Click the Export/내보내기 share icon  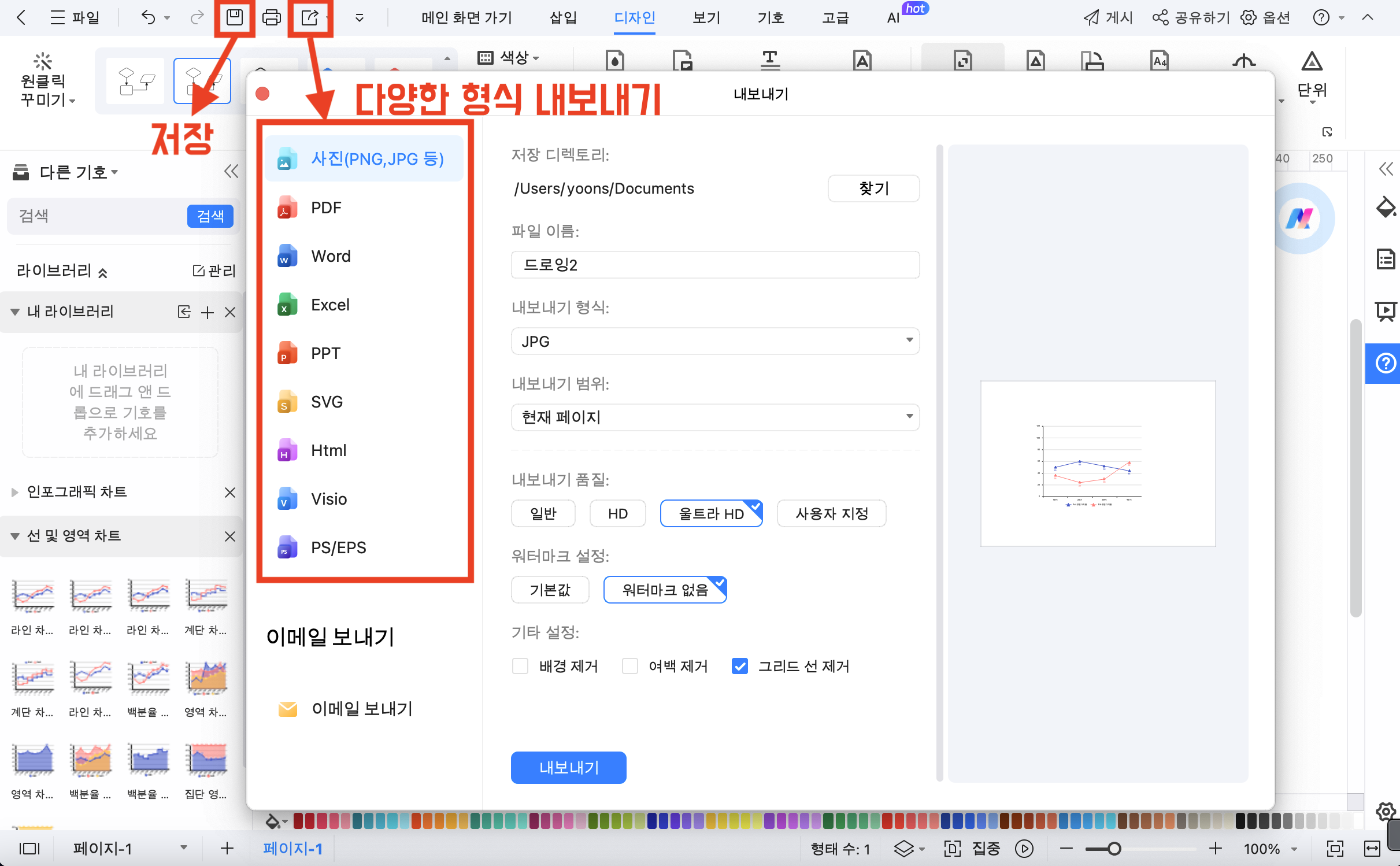[310, 17]
